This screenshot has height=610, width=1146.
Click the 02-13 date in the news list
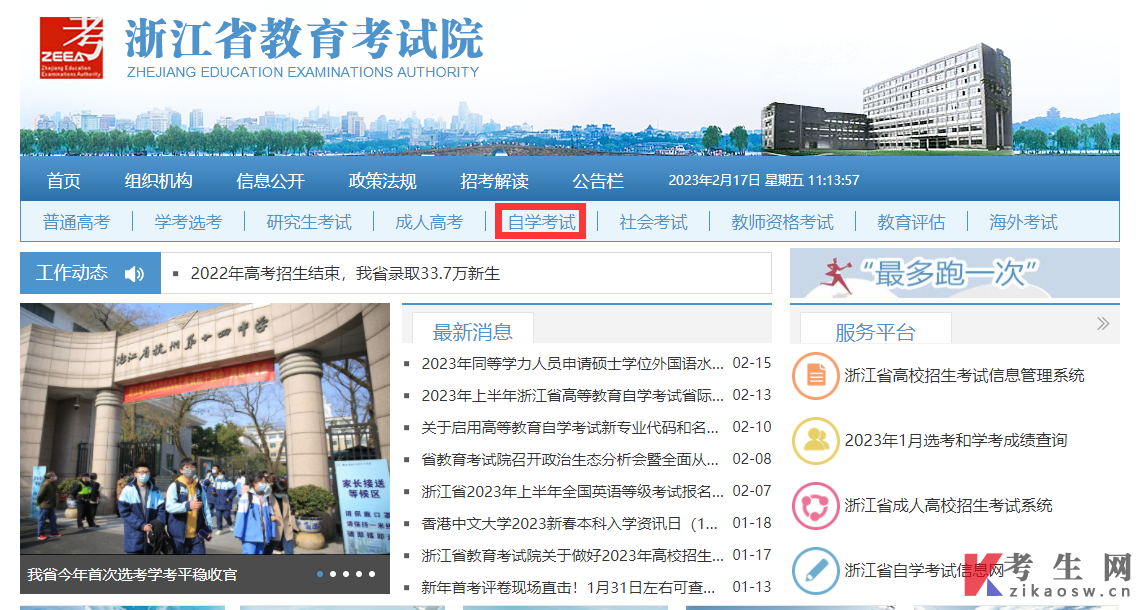pyautogui.click(x=751, y=395)
